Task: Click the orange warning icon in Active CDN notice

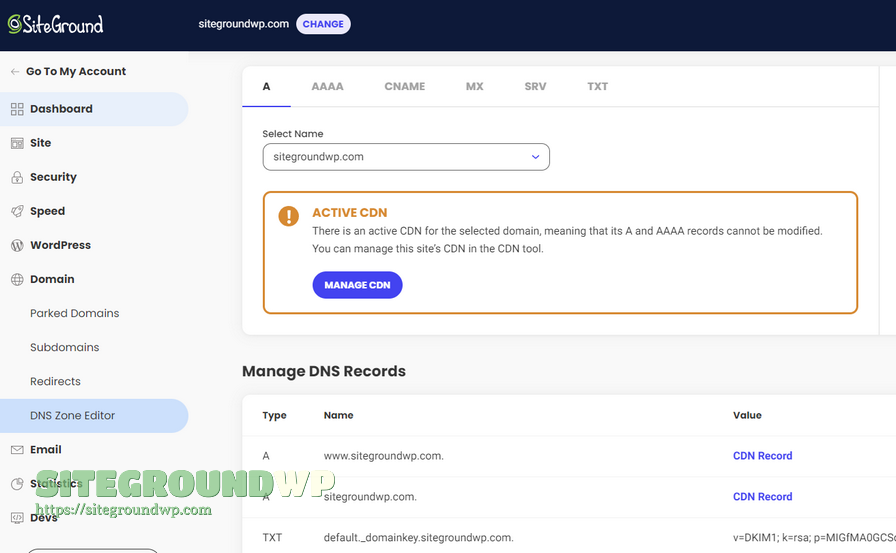Action: (289, 216)
